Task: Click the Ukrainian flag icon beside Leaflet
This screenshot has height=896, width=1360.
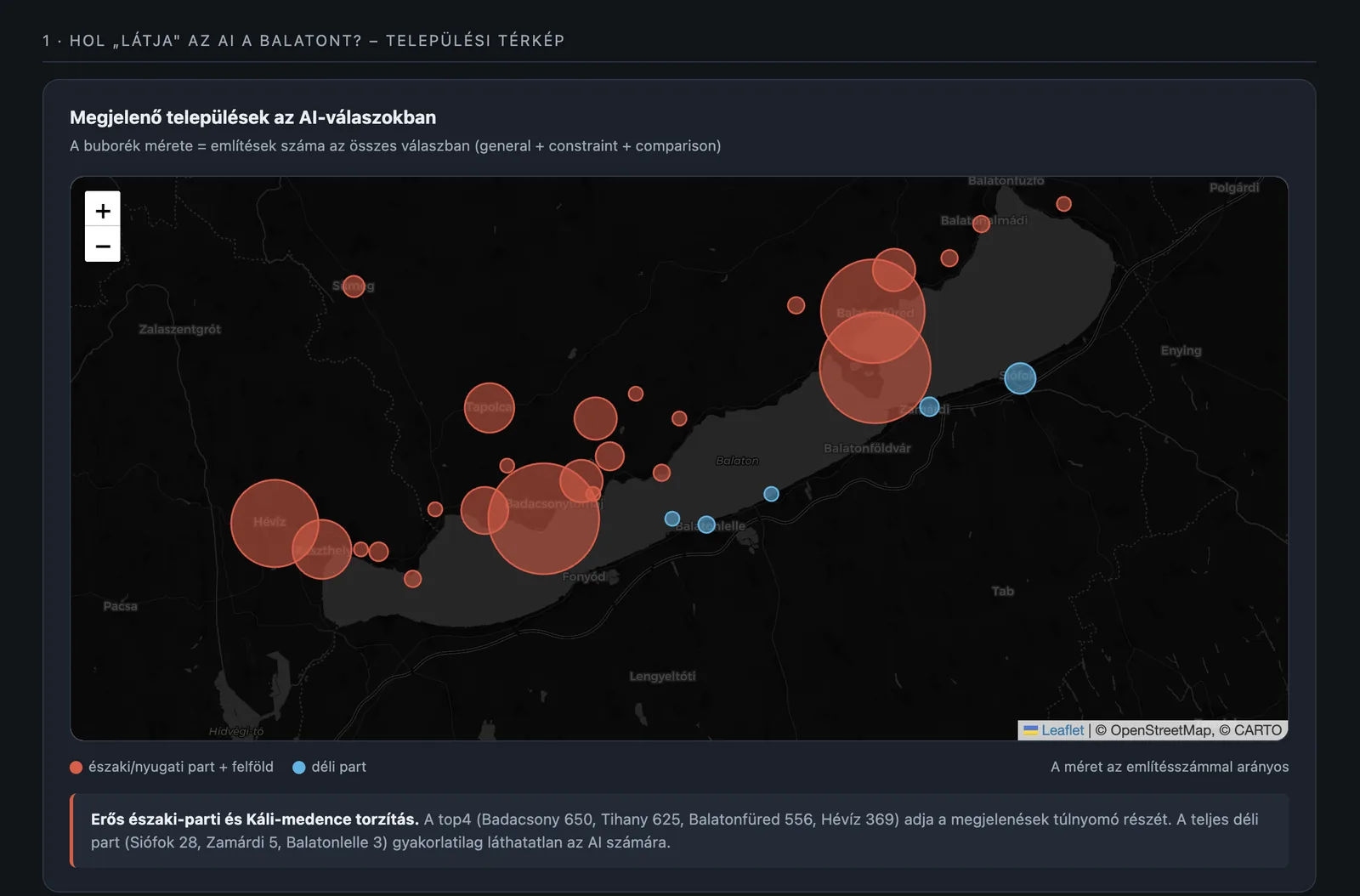Action: (1031, 730)
